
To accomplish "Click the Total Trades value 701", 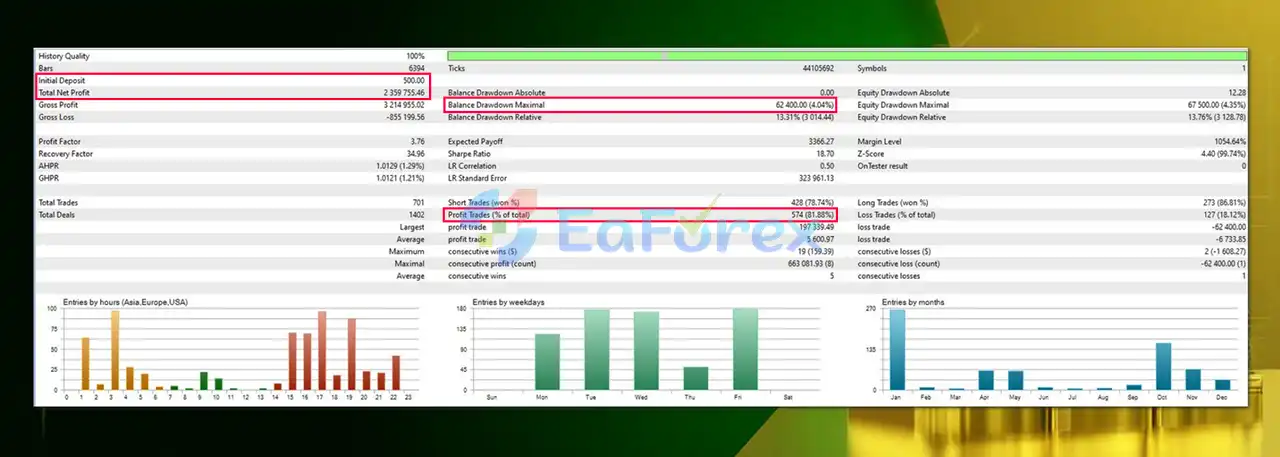I will pos(417,203).
